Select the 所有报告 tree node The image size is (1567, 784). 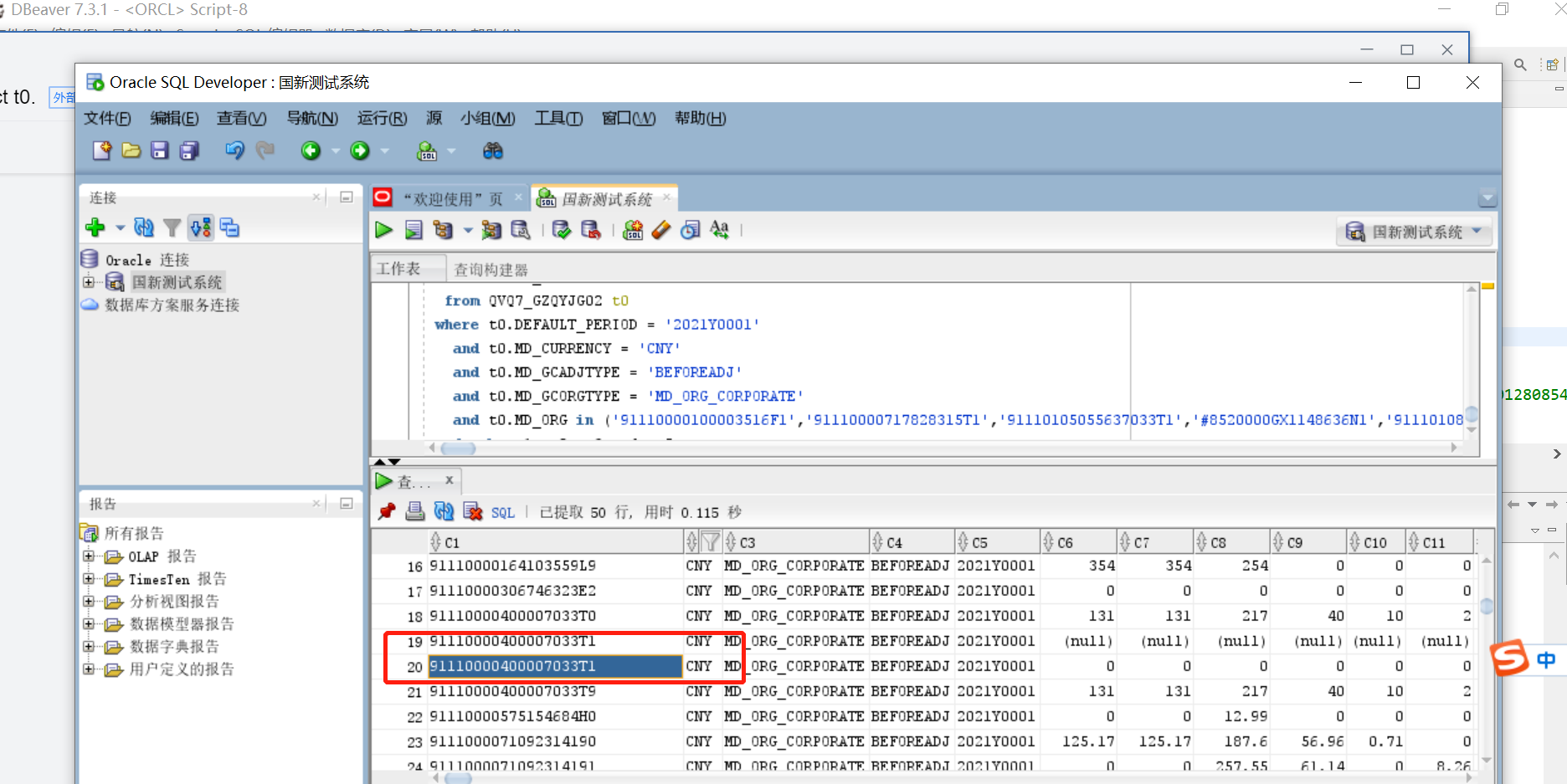pos(134,533)
